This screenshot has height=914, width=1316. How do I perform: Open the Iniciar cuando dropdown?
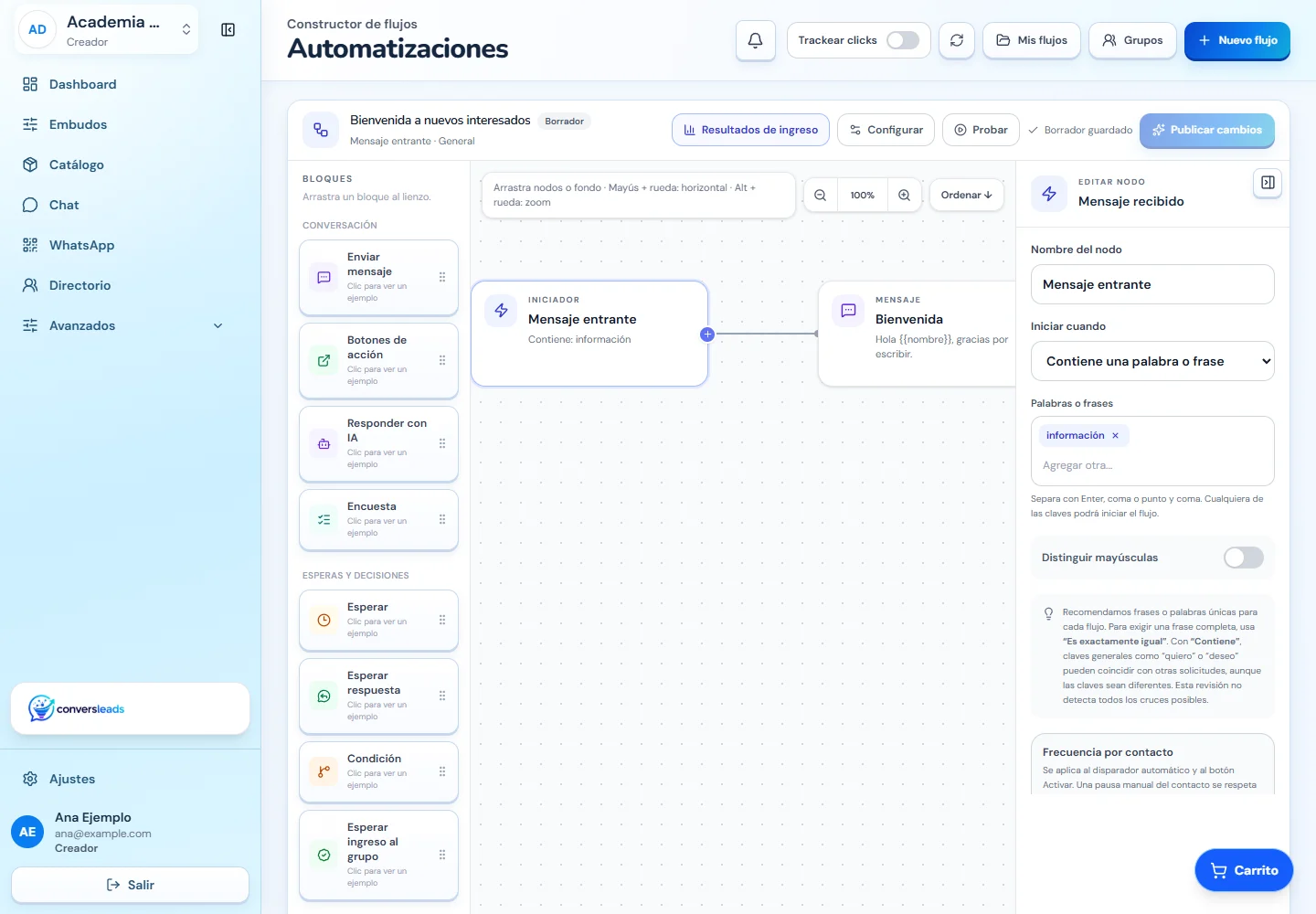tap(1152, 361)
